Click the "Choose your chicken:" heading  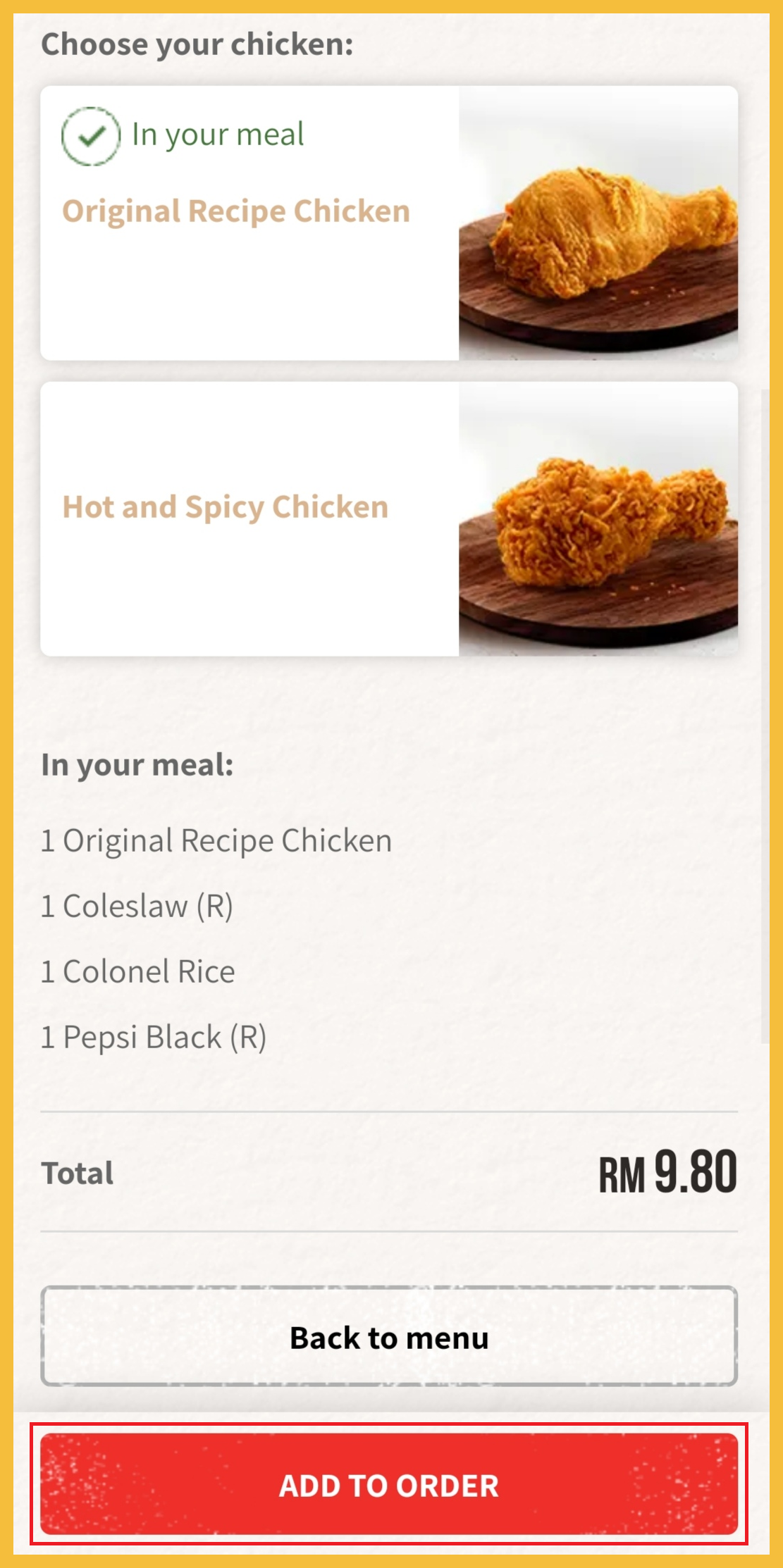(197, 44)
